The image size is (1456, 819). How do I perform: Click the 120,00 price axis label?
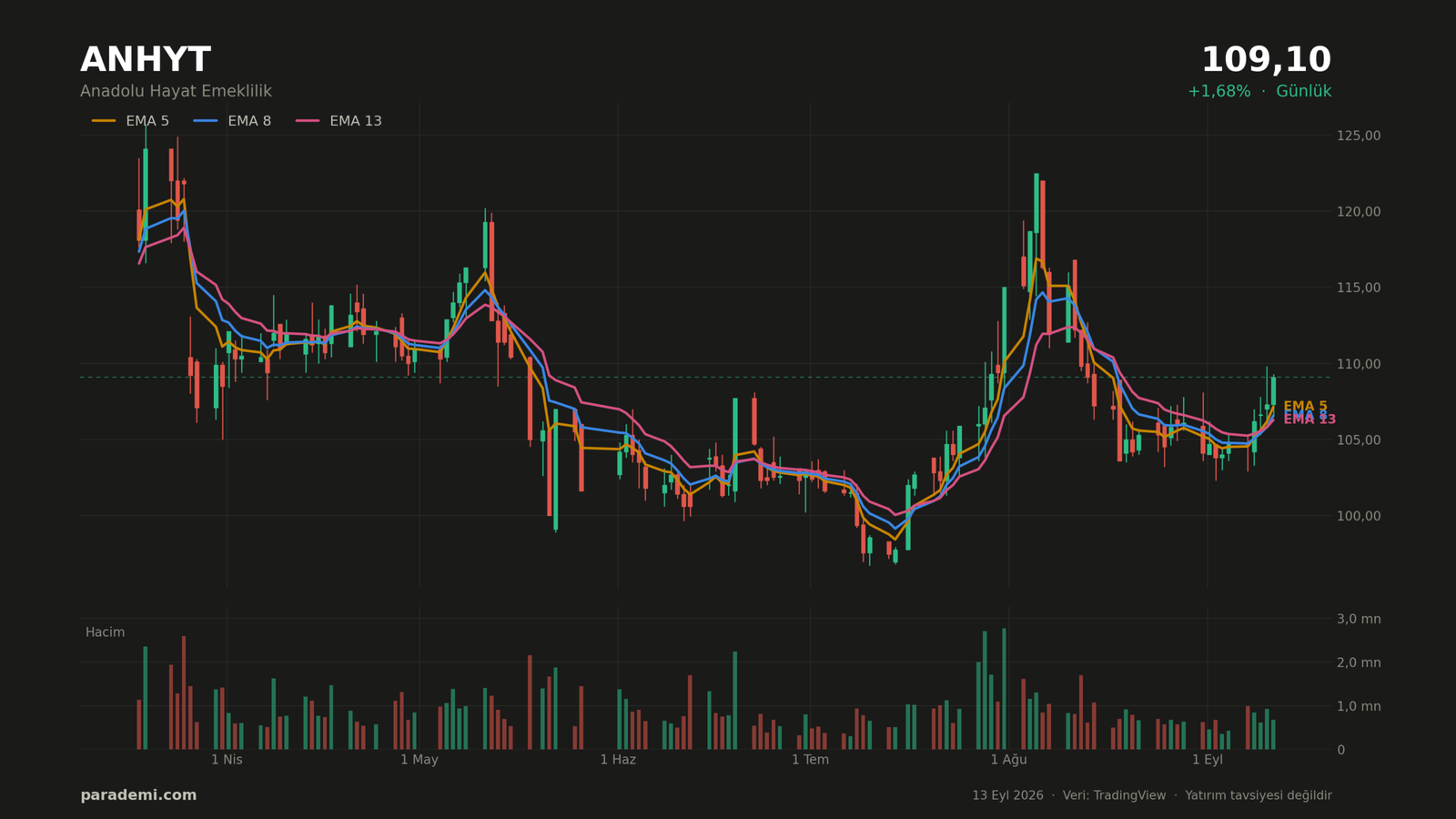[1359, 211]
